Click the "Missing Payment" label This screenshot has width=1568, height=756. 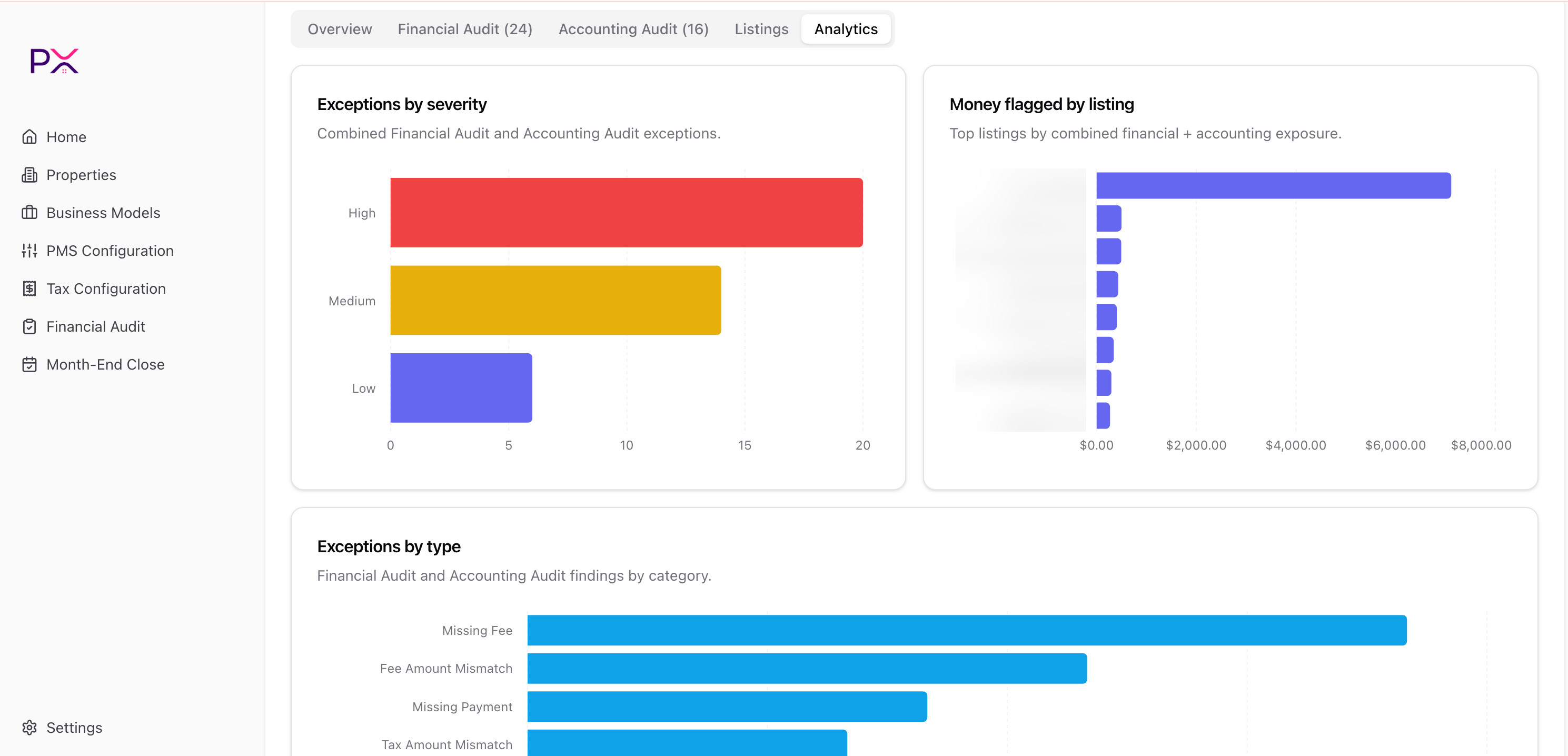pyautogui.click(x=462, y=707)
